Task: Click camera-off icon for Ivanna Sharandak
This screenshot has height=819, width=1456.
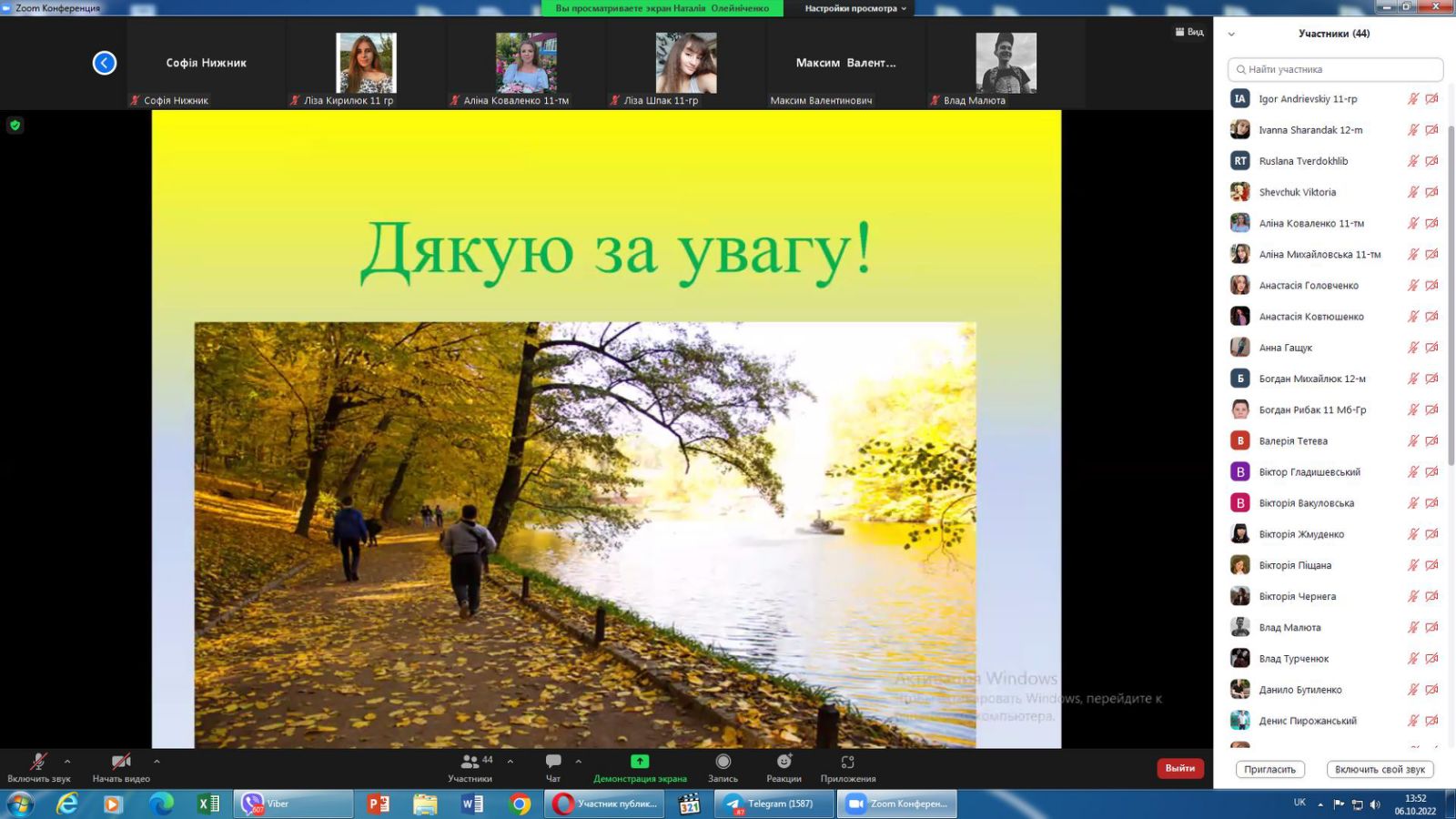Action: [1431, 130]
